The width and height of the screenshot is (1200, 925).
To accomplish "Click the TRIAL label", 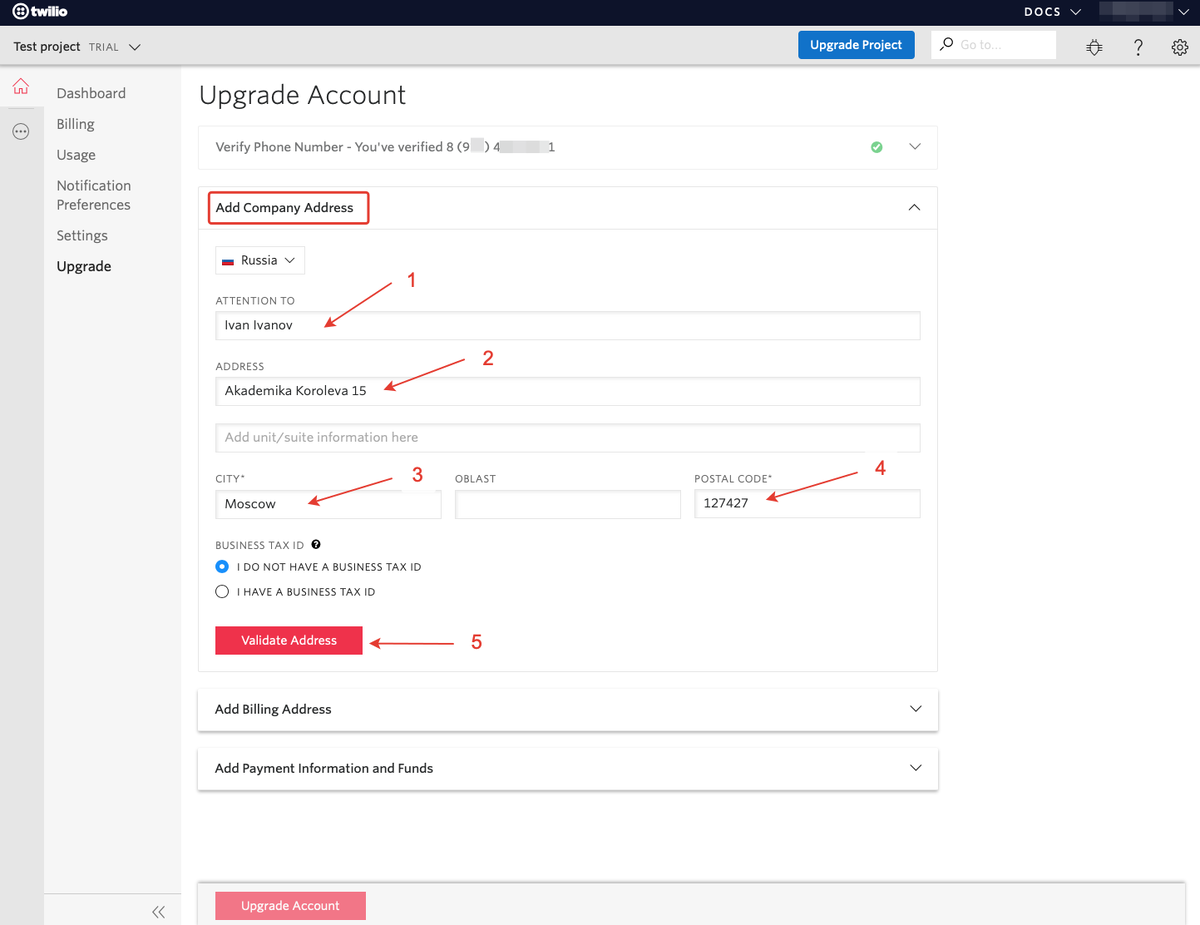I will click(104, 47).
